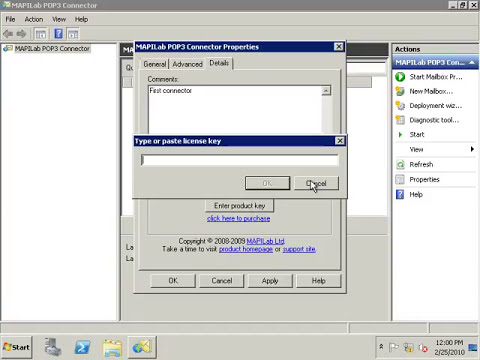The image size is (480, 360).
Task: Open the View menu in the menu bar
Action: click(x=59, y=19)
